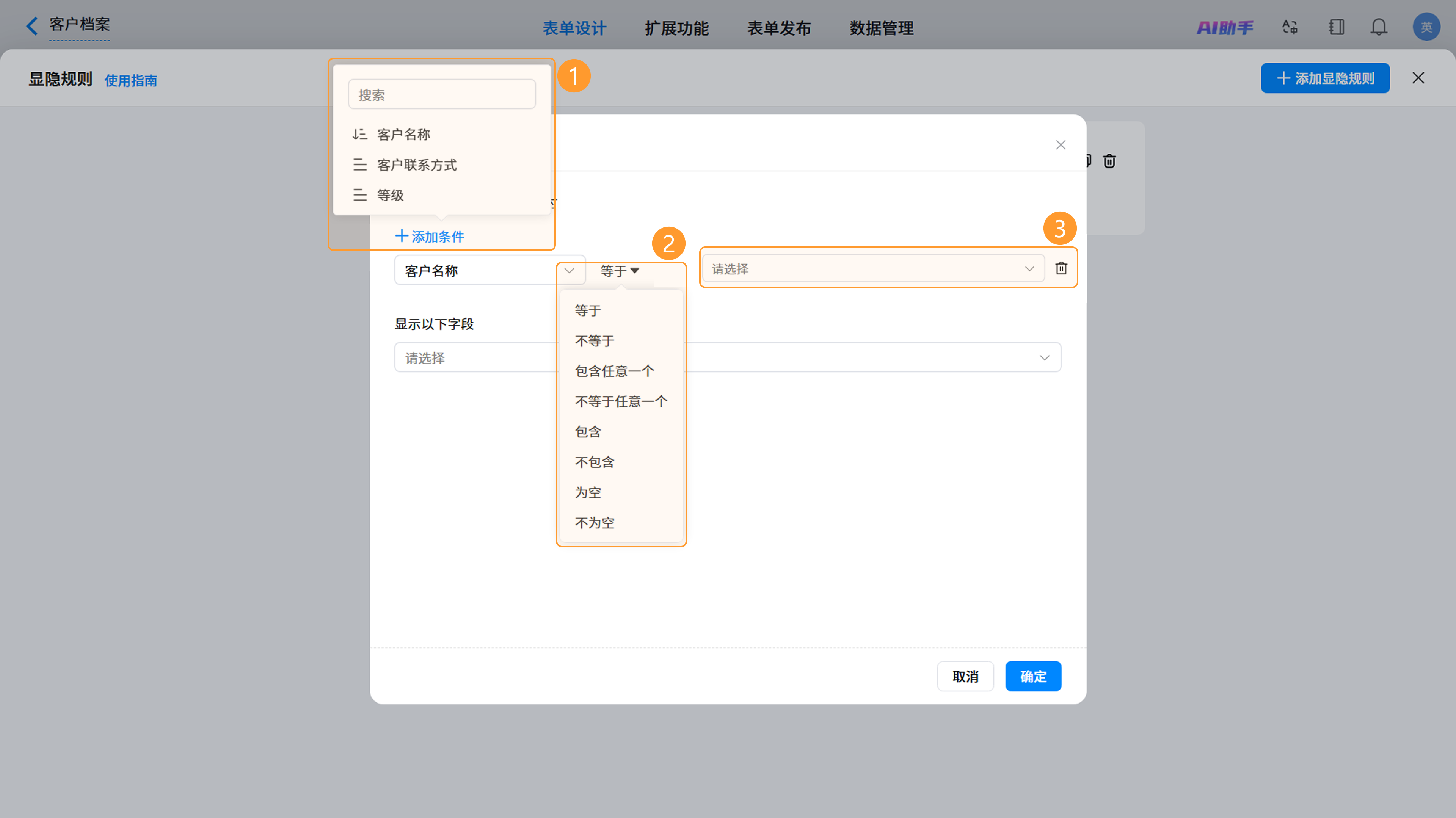Open the 等于 operator dropdown
This screenshot has height=818, width=1456.
pos(620,271)
